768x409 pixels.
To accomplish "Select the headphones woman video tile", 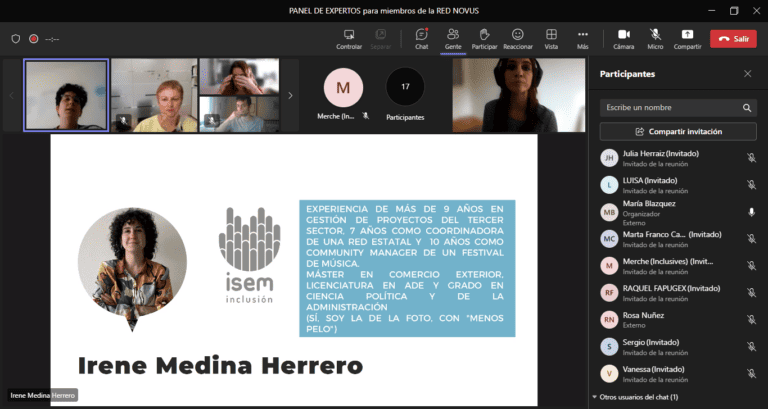I will [x=519, y=96].
